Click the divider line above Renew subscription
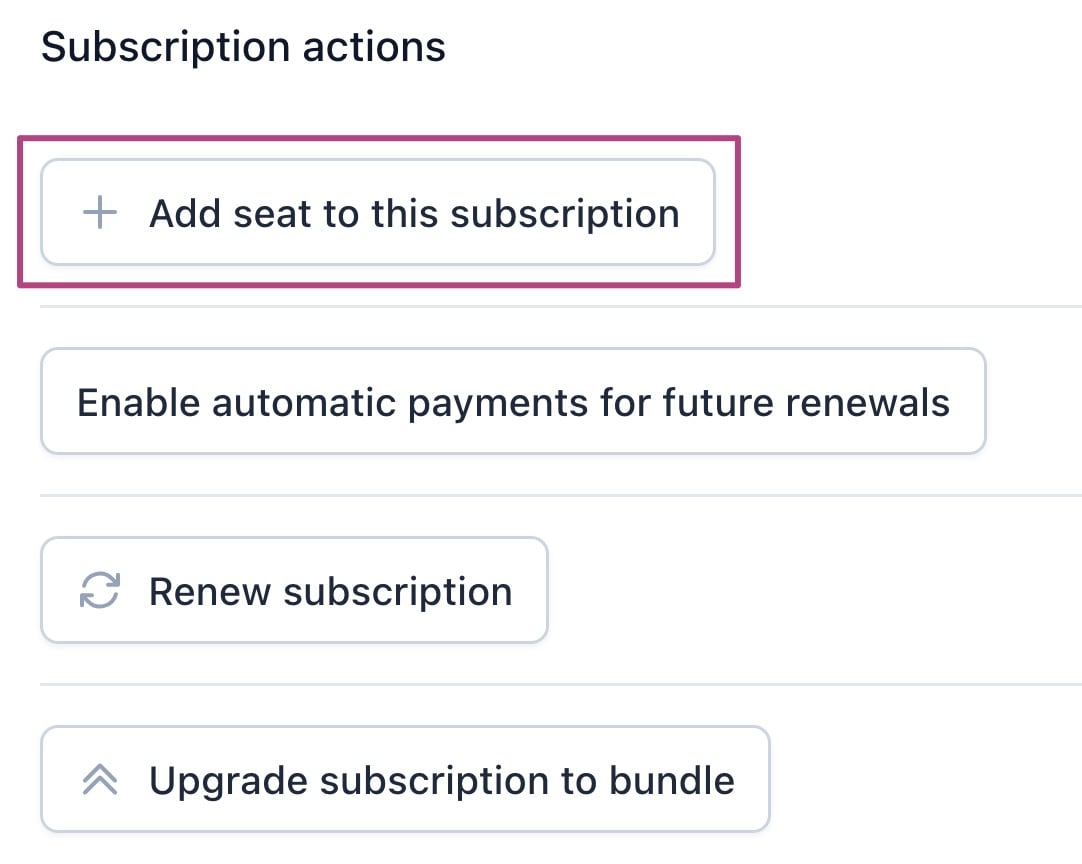Screen dimensions: 1082x864 [x=560, y=495]
